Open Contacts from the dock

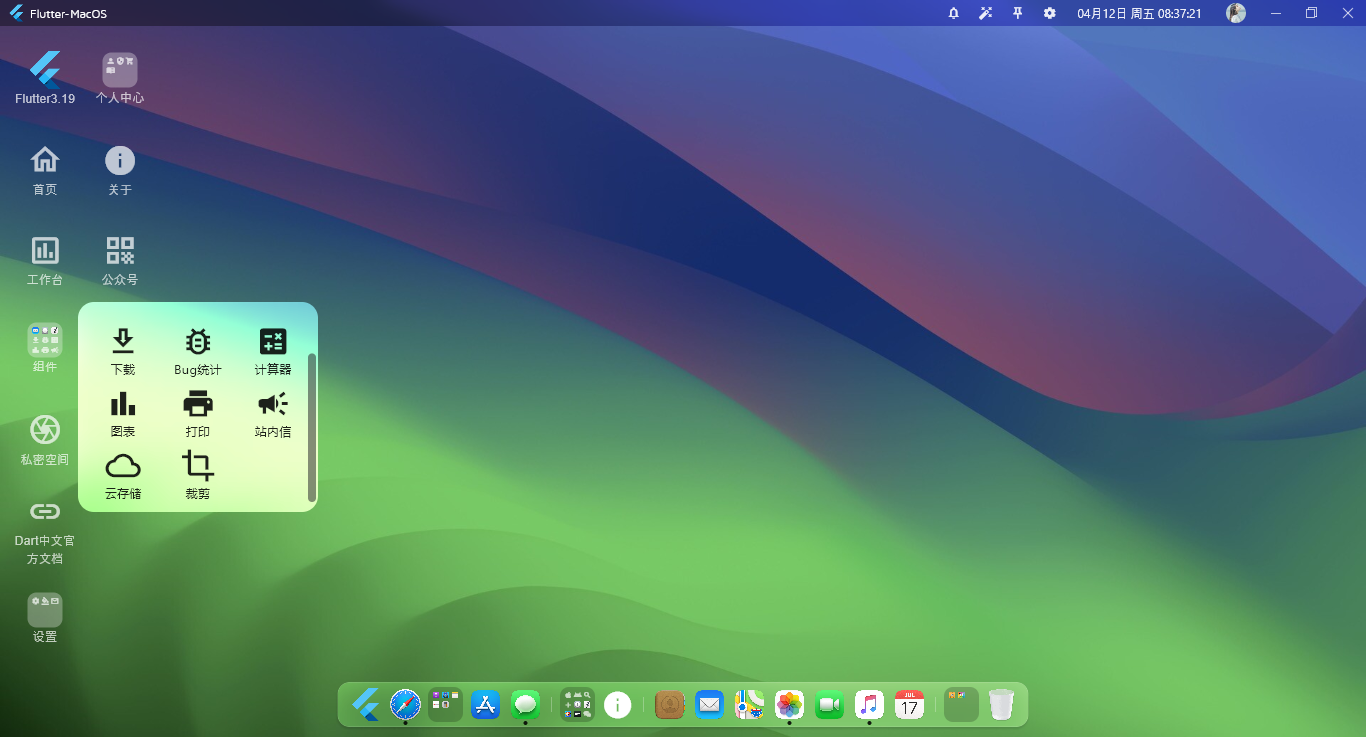click(669, 705)
